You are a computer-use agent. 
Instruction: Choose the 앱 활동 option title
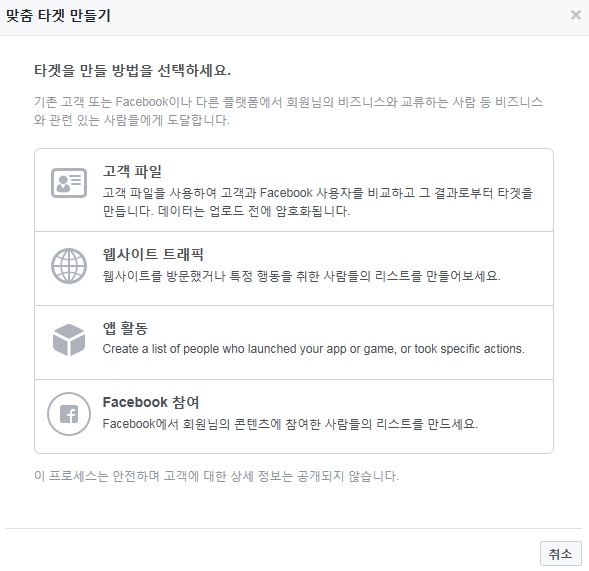pyautogui.click(x=125, y=328)
